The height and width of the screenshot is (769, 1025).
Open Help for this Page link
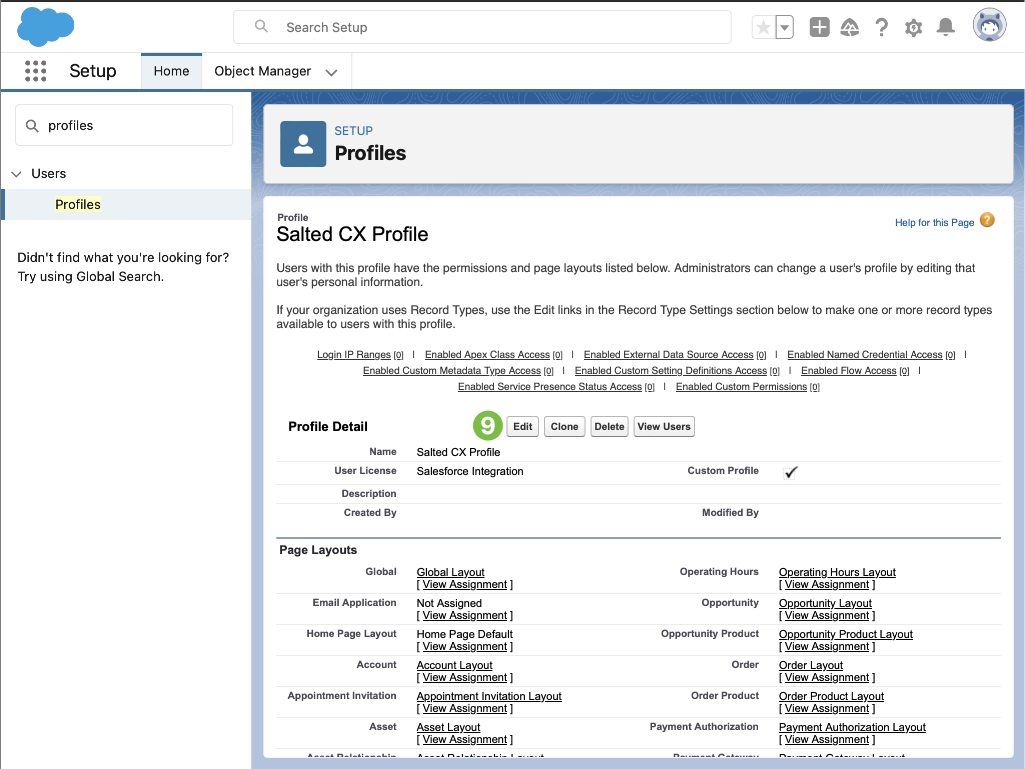click(x=934, y=222)
